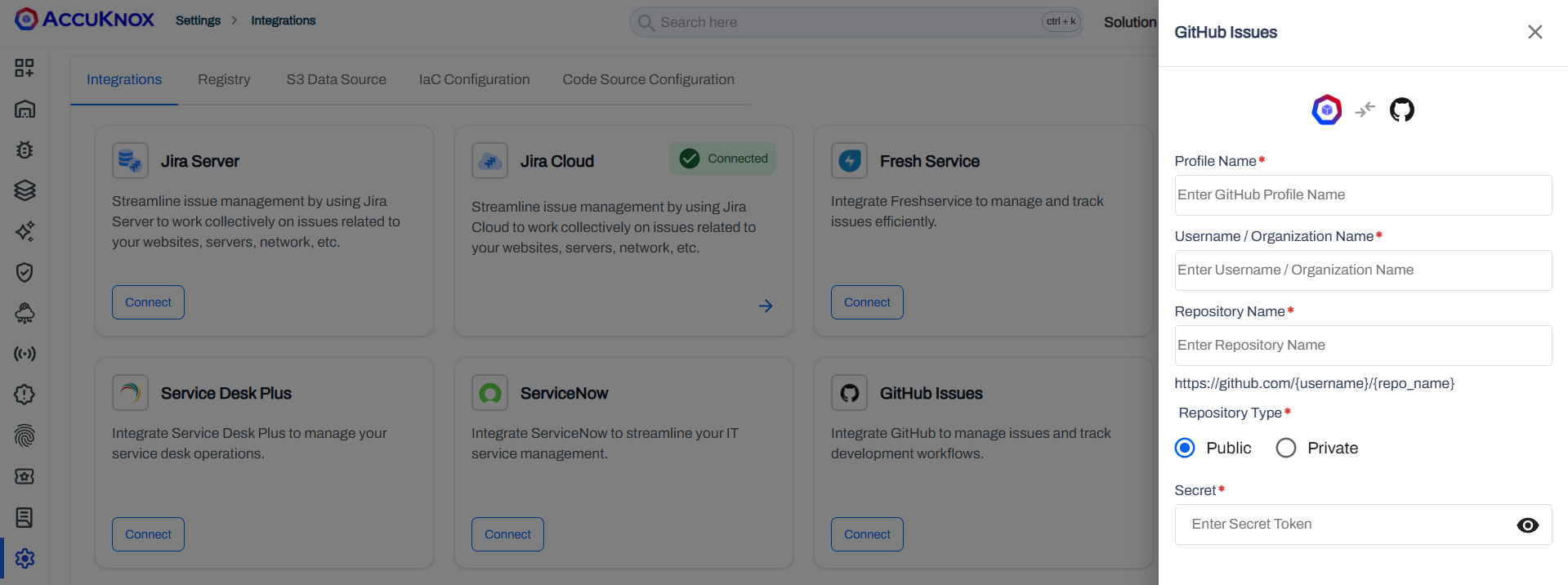Open the cloud security icon in sidebar
This screenshot has height=585, width=1568.
[x=25, y=313]
